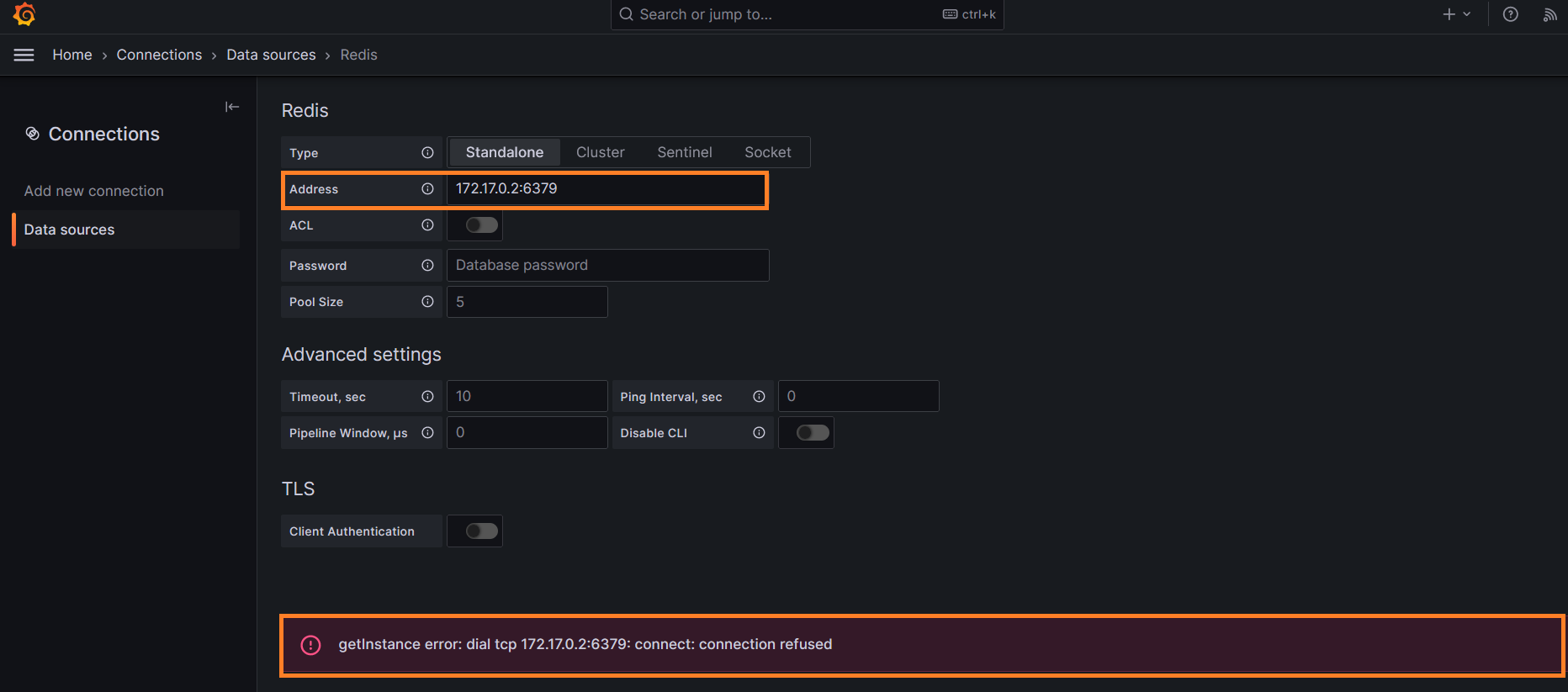The width and height of the screenshot is (1568, 692).
Task: Go to Data sources breadcrumb link
Action: pyautogui.click(x=271, y=55)
